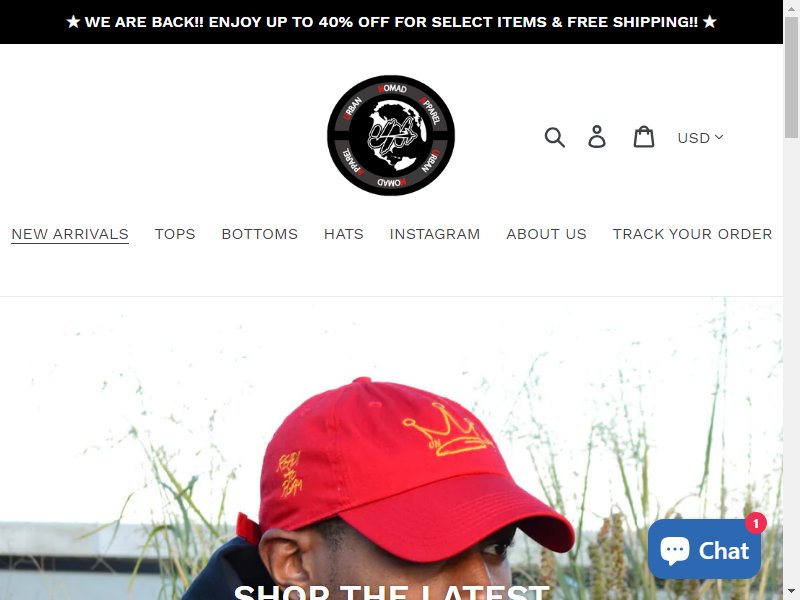This screenshot has height=600, width=800.
Task: Click the Urban Nomad Apparel logo
Action: click(x=391, y=135)
